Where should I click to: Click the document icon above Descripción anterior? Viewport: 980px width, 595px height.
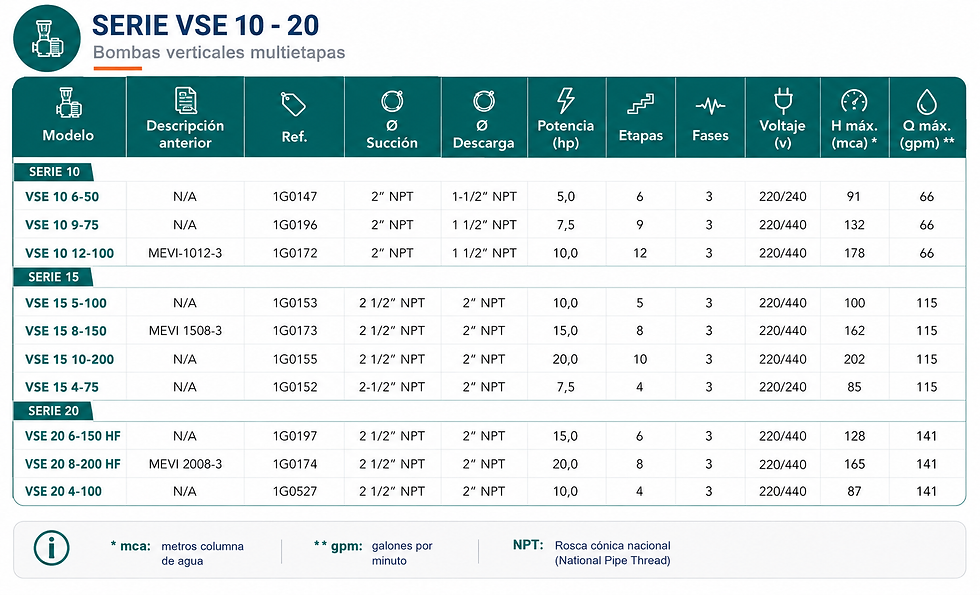(185, 101)
